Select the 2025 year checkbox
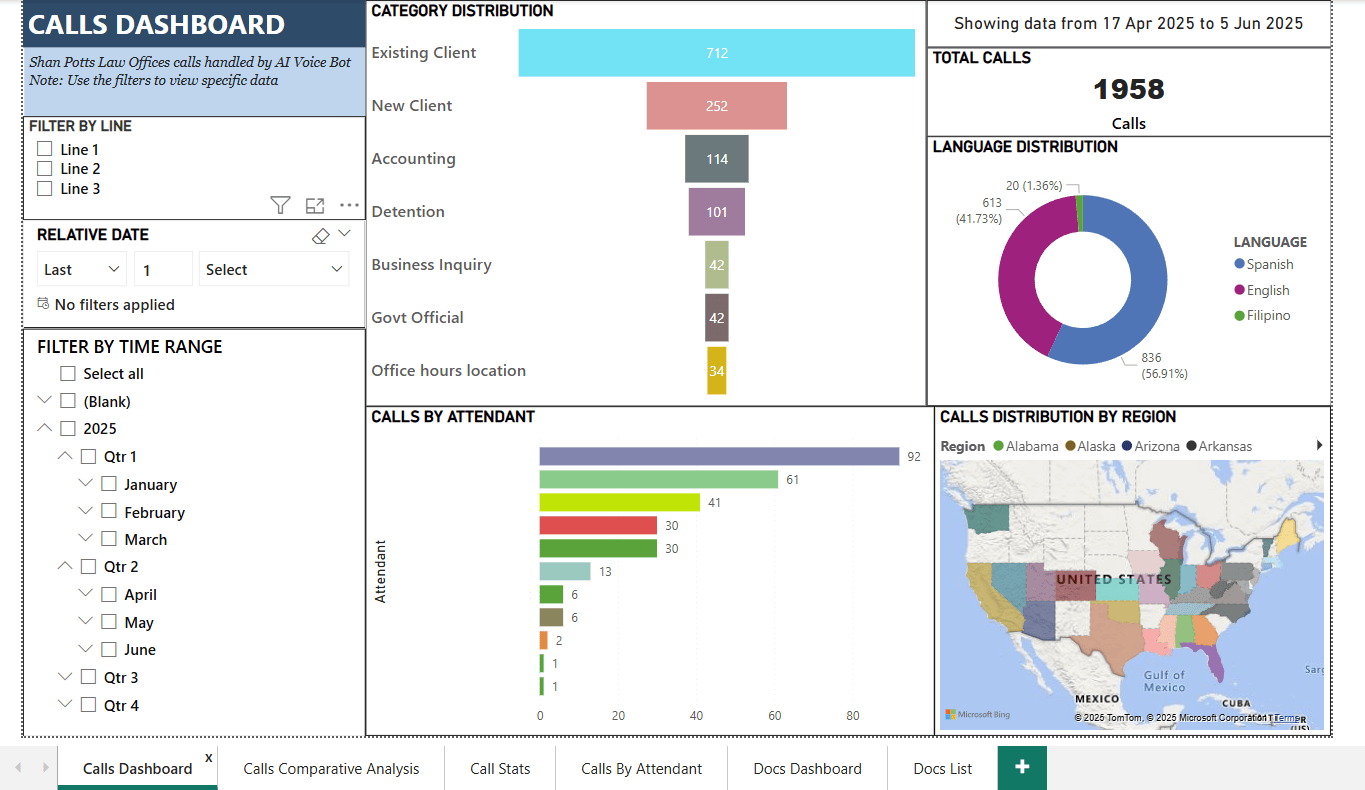The image size is (1365, 790). pyautogui.click(x=68, y=429)
